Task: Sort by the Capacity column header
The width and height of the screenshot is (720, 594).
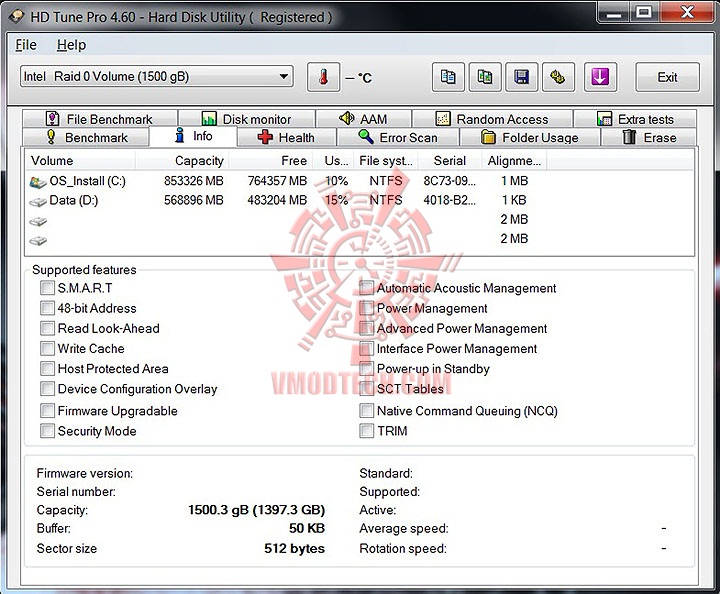Action: 182,161
